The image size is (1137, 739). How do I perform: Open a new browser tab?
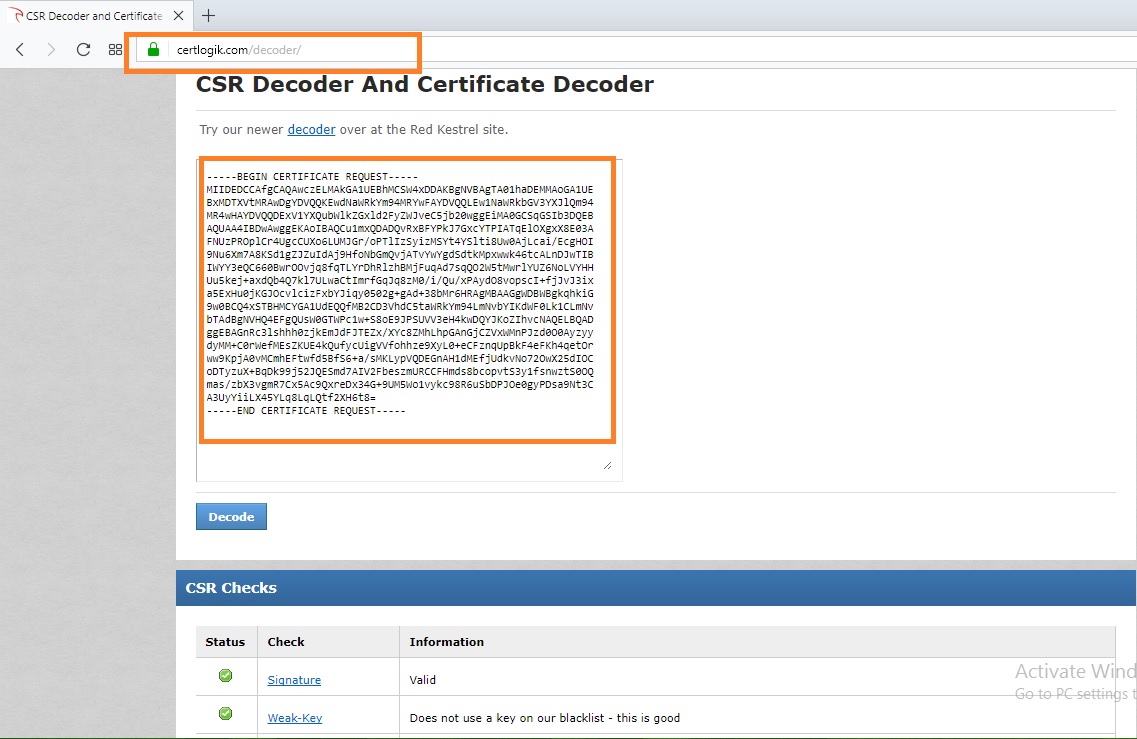click(207, 15)
